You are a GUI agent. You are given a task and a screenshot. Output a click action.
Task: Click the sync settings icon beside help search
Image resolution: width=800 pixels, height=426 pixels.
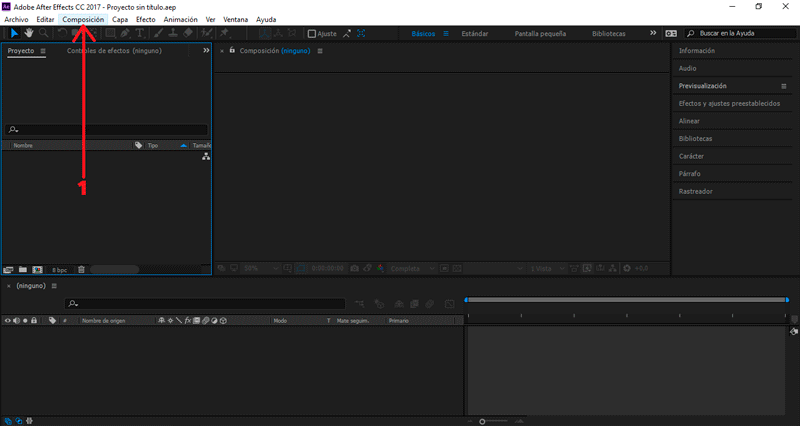point(671,33)
